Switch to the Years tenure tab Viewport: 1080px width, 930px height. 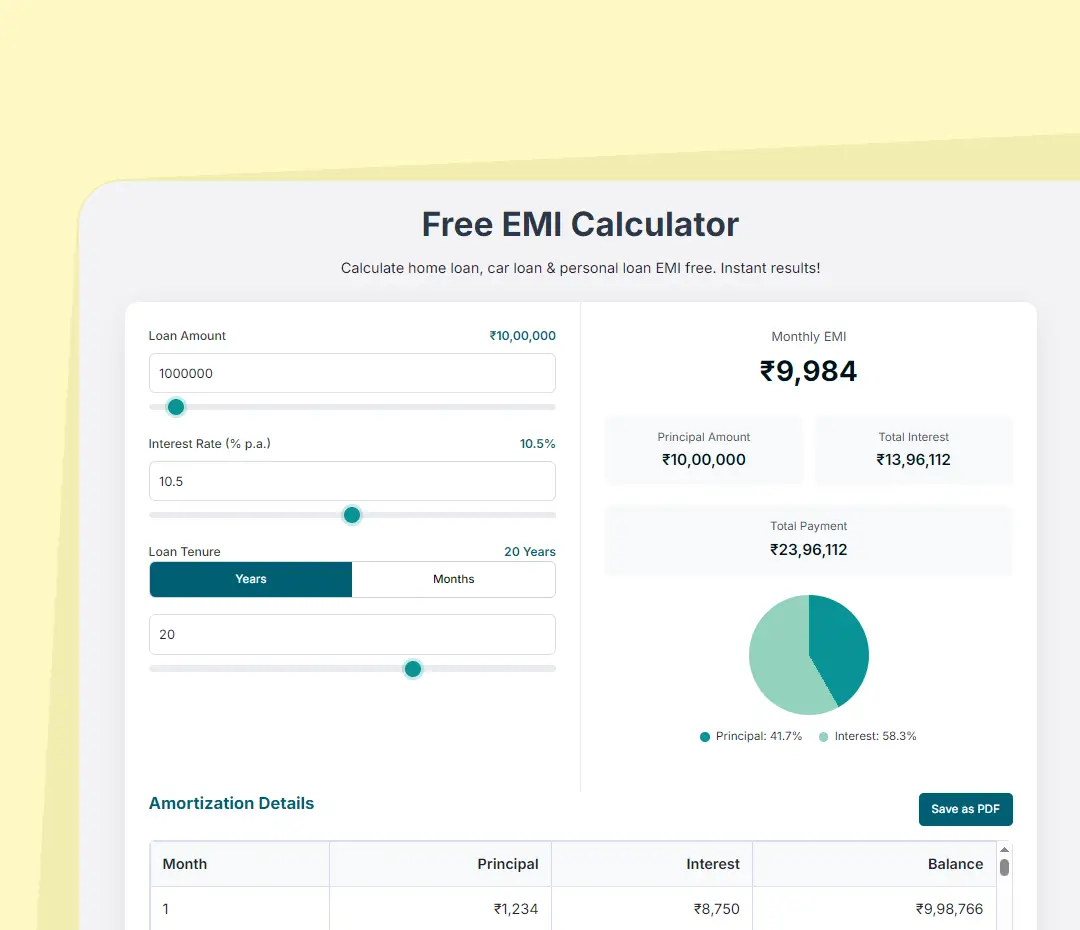250,579
